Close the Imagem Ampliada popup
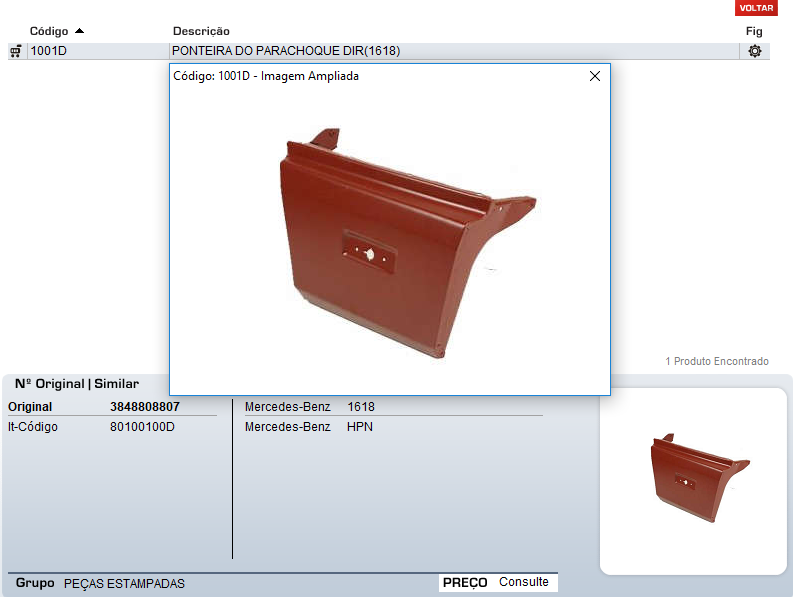This screenshot has width=793, height=597. tap(595, 76)
